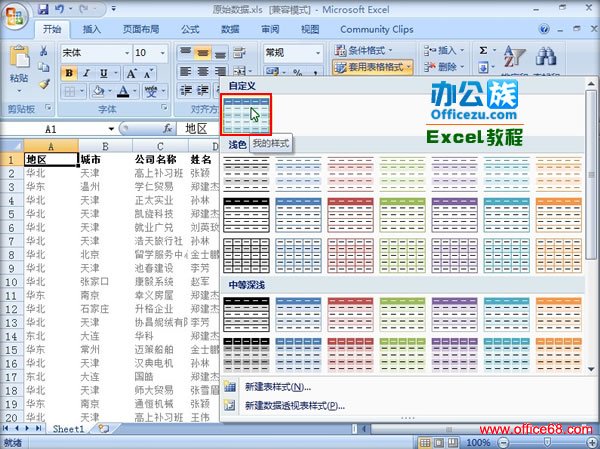Select column B header
The height and width of the screenshot is (449, 600).
(x=105, y=146)
